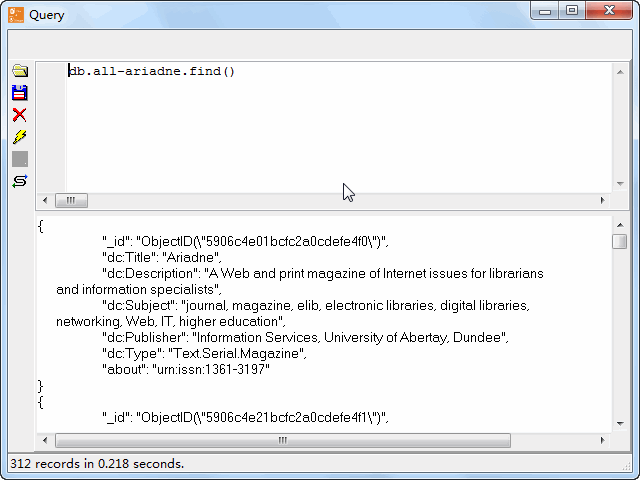Click the S icon with arrows
The image size is (640, 480).
pyautogui.click(x=19, y=181)
